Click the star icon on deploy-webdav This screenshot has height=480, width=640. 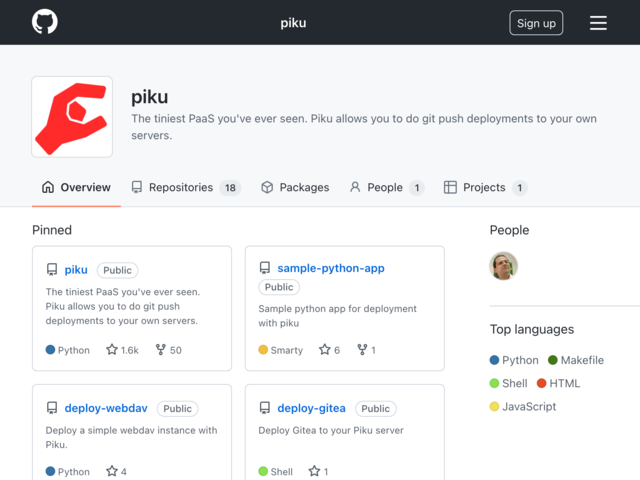[x=112, y=471]
